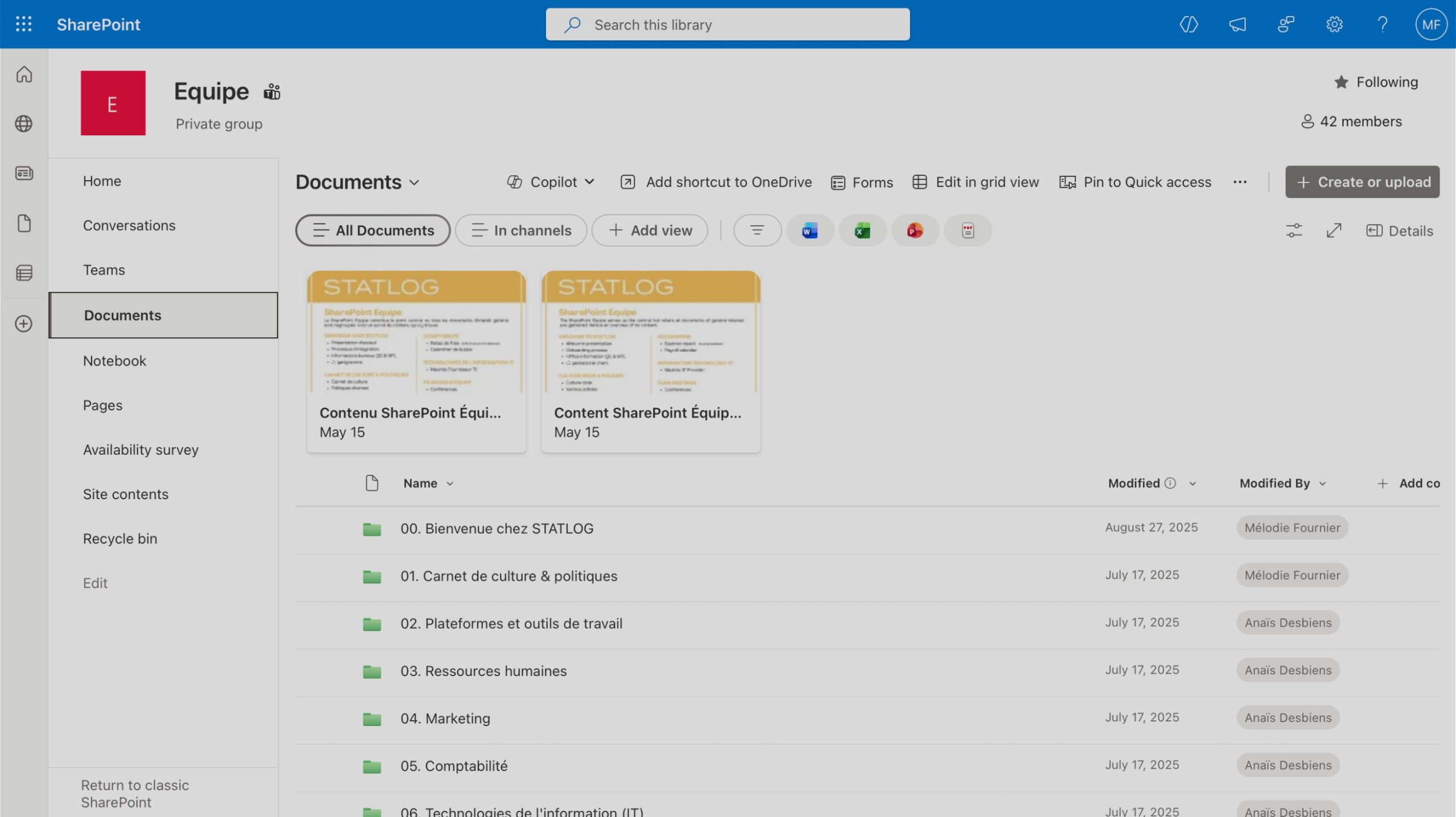Click the Teams icon next to Equipe title
The image size is (1456, 817).
[x=272, y=92]
